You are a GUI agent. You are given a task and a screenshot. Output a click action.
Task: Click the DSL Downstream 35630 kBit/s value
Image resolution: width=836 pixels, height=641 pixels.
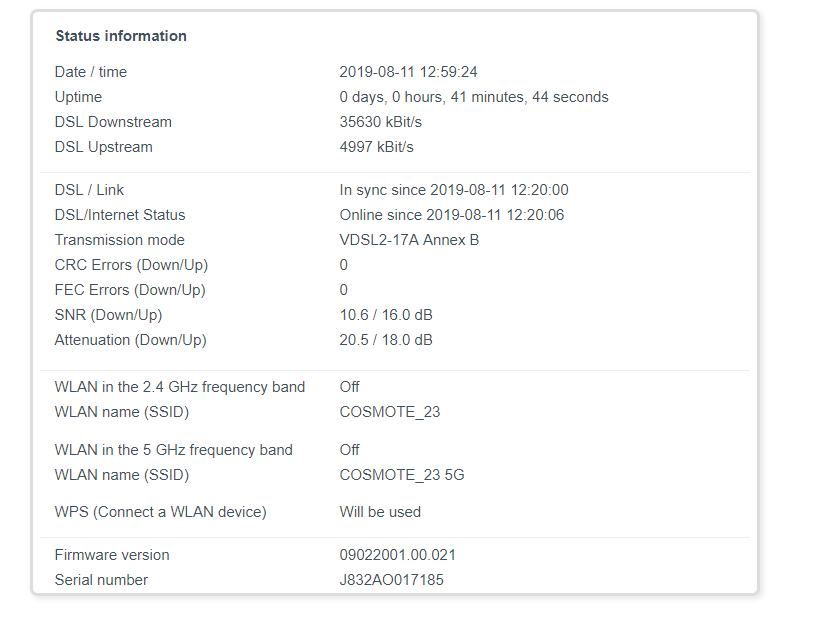tap(381, 122)
